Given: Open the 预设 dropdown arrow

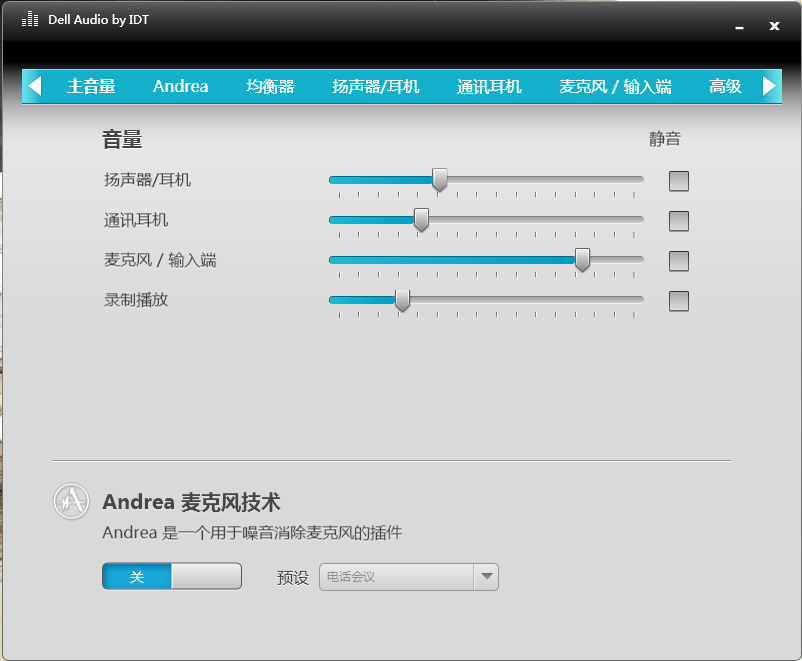Looking at the screenshot, I should (x=486, y=577).
